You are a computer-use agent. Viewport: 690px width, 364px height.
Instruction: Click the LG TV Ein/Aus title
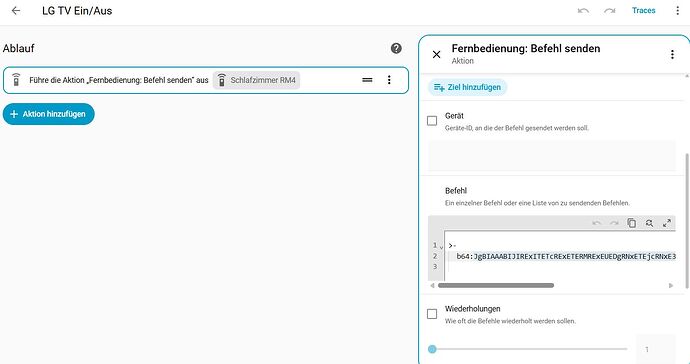coord(77,11)
